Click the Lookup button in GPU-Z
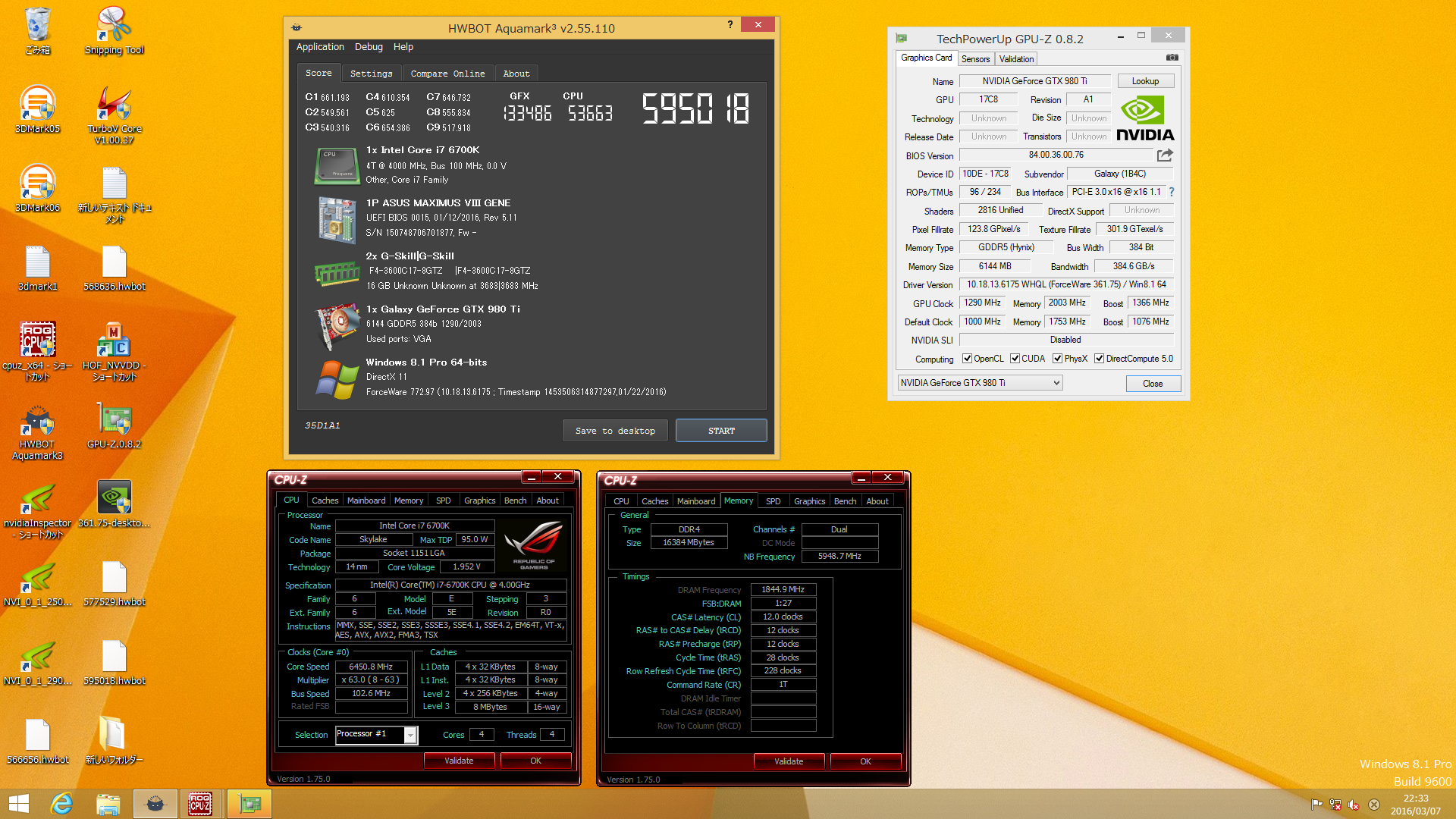 tap(1145, 81)
